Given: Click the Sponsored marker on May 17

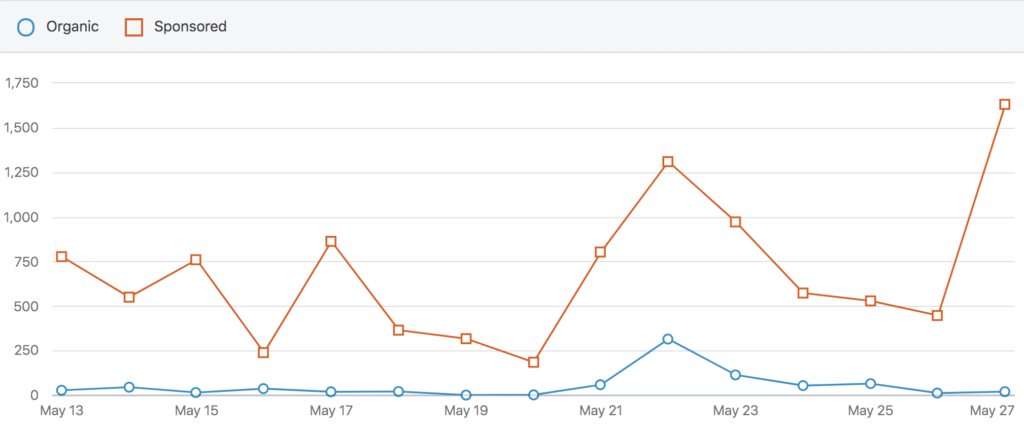Looking at the screenshot, I should [331, 242].
